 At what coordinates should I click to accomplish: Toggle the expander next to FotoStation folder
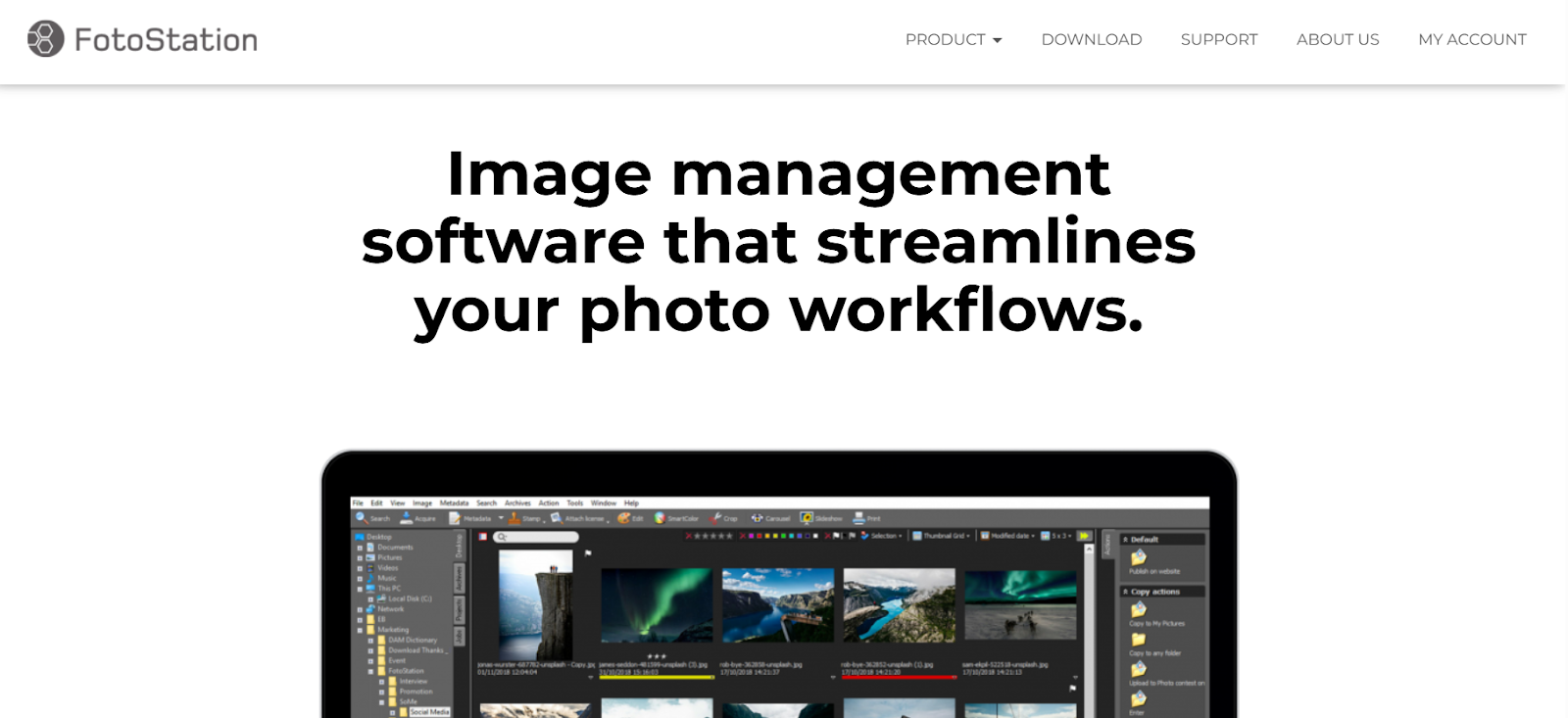(x=370, y=671)
